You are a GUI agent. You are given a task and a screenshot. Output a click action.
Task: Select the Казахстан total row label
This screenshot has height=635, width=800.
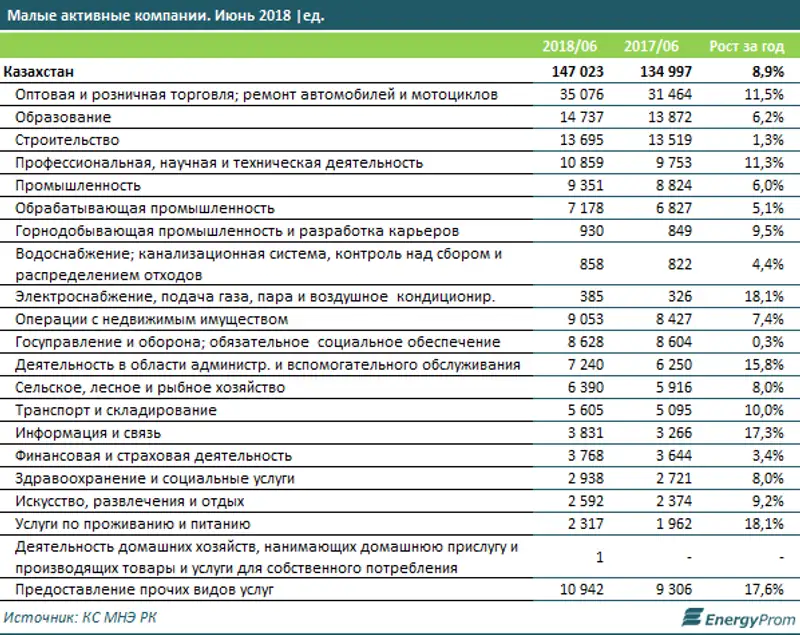(39, 72)
